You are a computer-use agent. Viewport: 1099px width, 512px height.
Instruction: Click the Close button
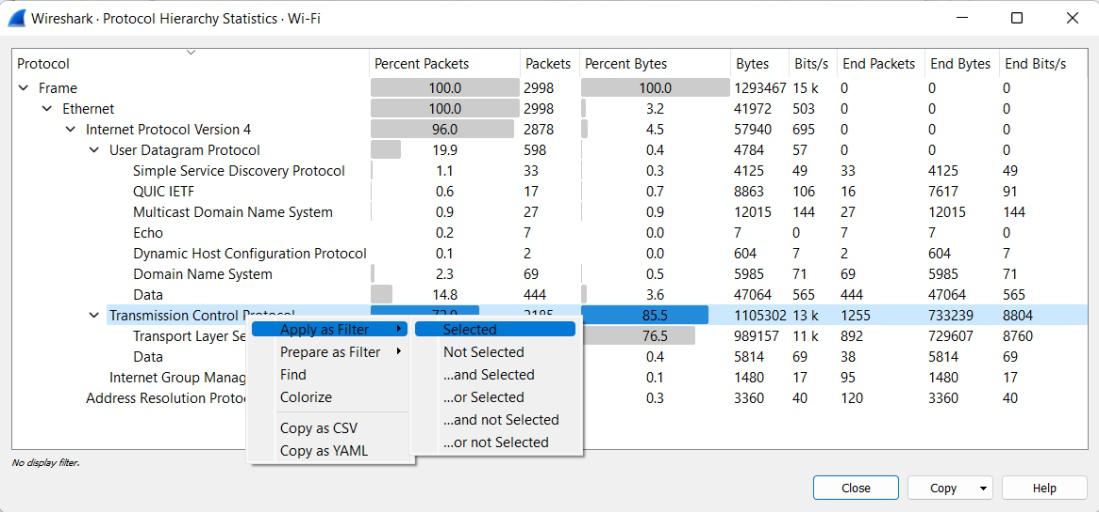coord(856,488)
